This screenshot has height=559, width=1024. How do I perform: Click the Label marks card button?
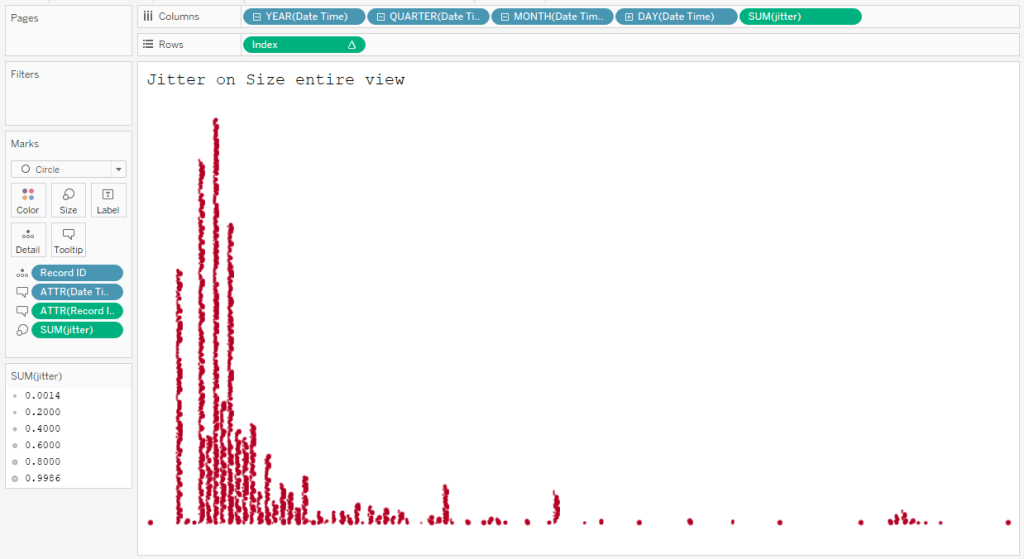pyautogui.click(x=108, y=200)
